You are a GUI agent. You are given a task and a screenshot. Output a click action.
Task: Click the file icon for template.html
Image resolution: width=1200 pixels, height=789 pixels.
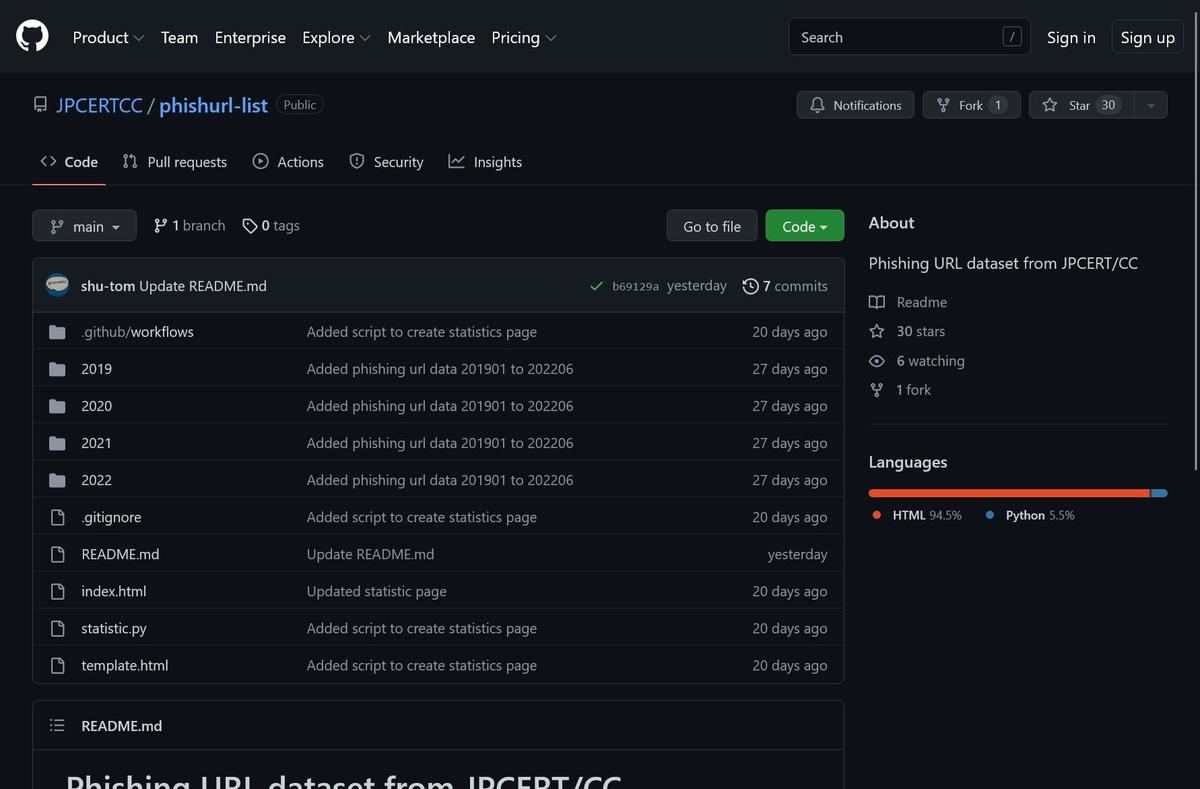pos(57,665)
